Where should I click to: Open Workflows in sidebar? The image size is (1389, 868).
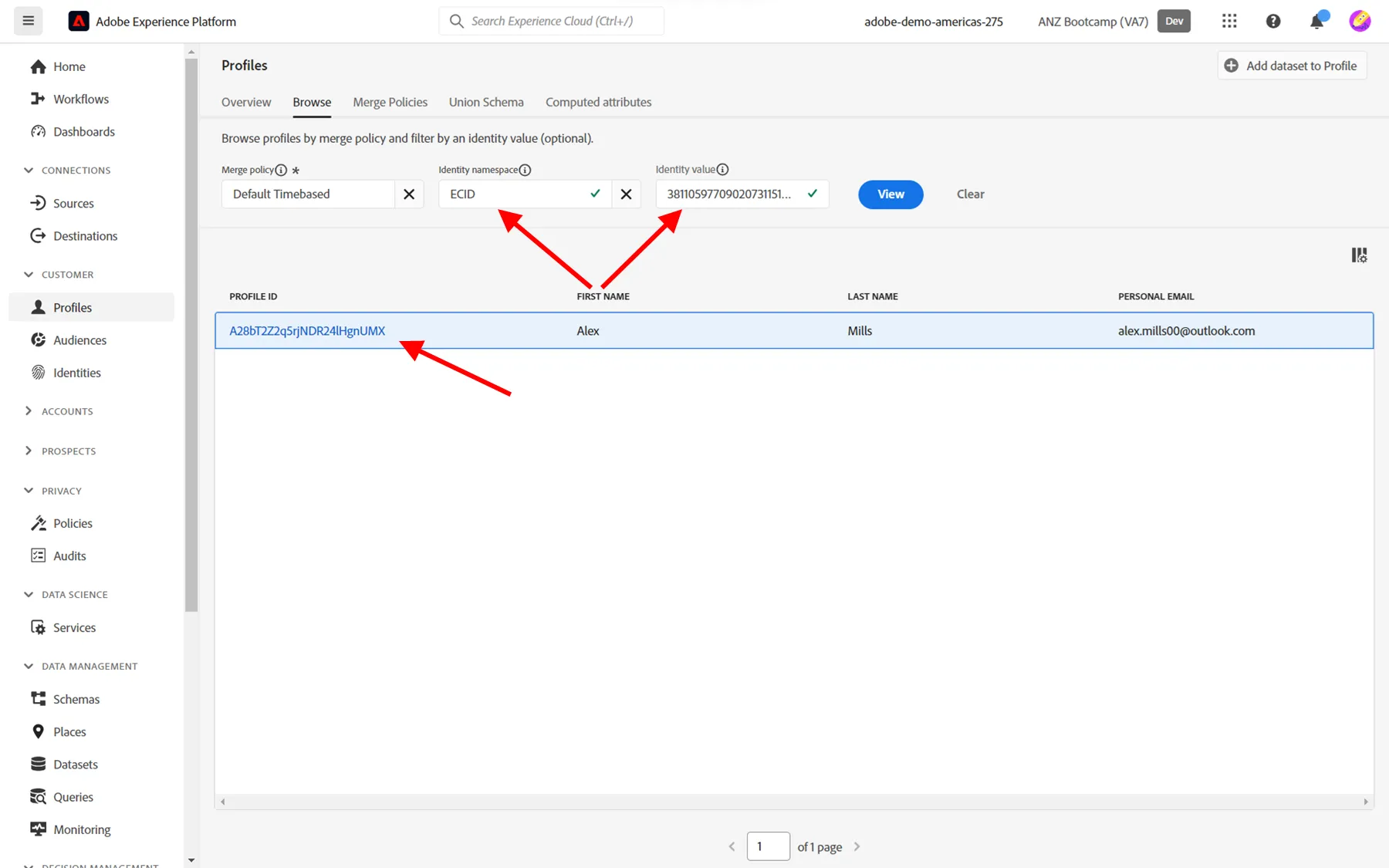click(x=81, y=100)
